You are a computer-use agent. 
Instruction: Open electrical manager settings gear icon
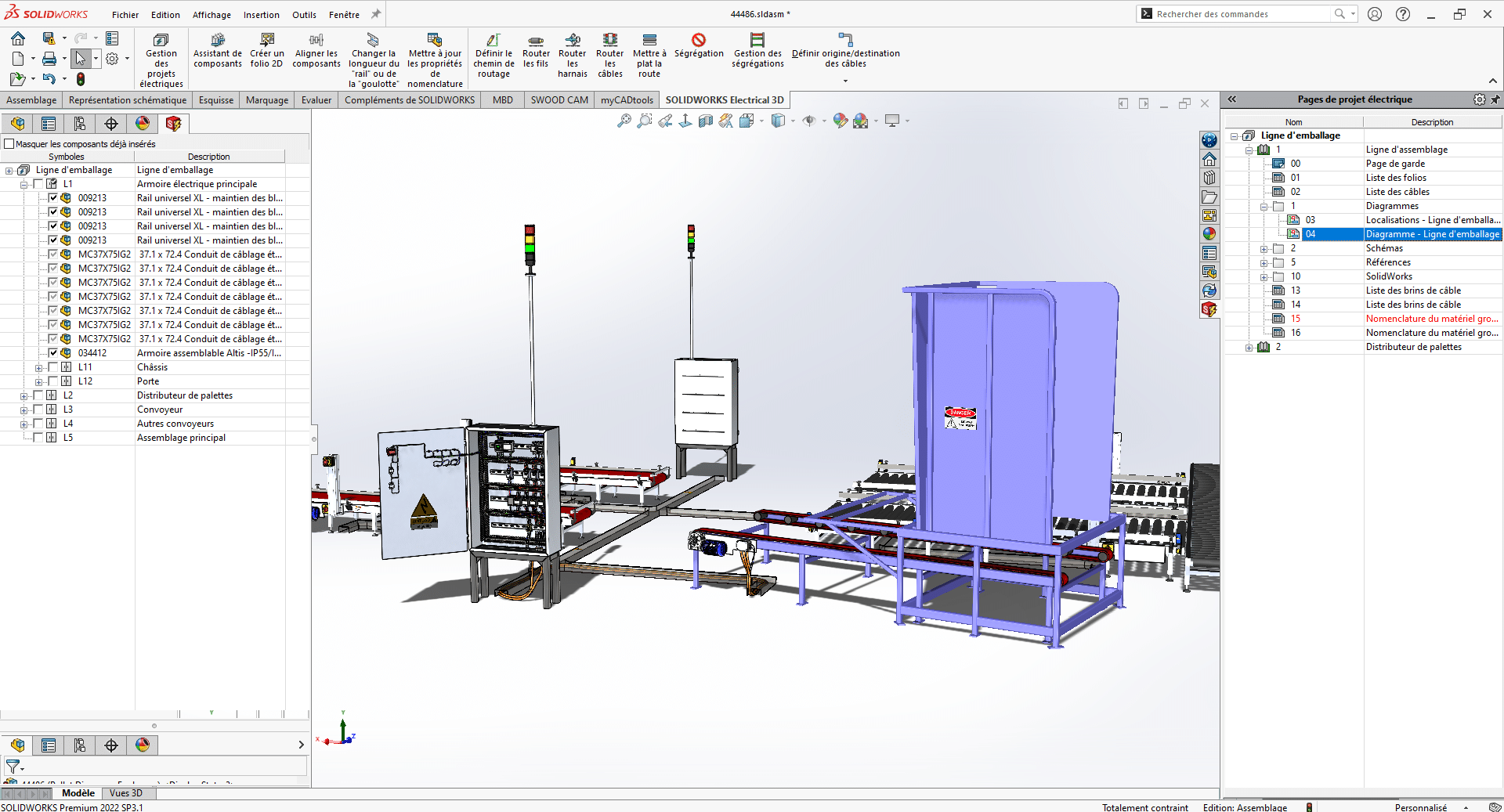(1479, 99)
